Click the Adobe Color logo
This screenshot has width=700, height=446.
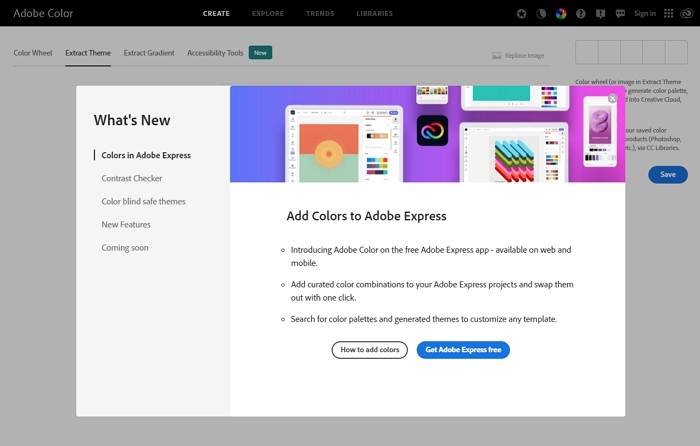pyautogui.click(x=43, y=13)
